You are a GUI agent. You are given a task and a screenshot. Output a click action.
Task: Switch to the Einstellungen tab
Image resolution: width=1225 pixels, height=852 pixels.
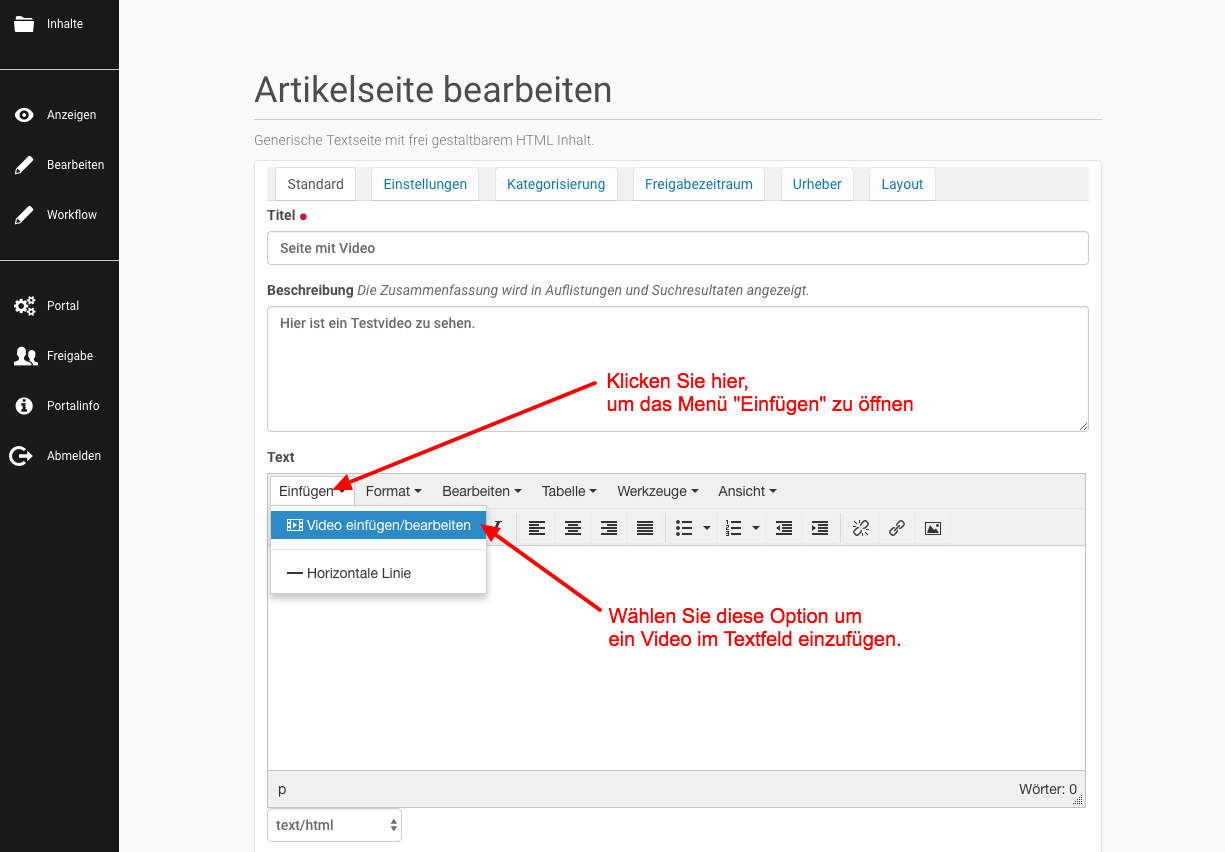[425, 184]
